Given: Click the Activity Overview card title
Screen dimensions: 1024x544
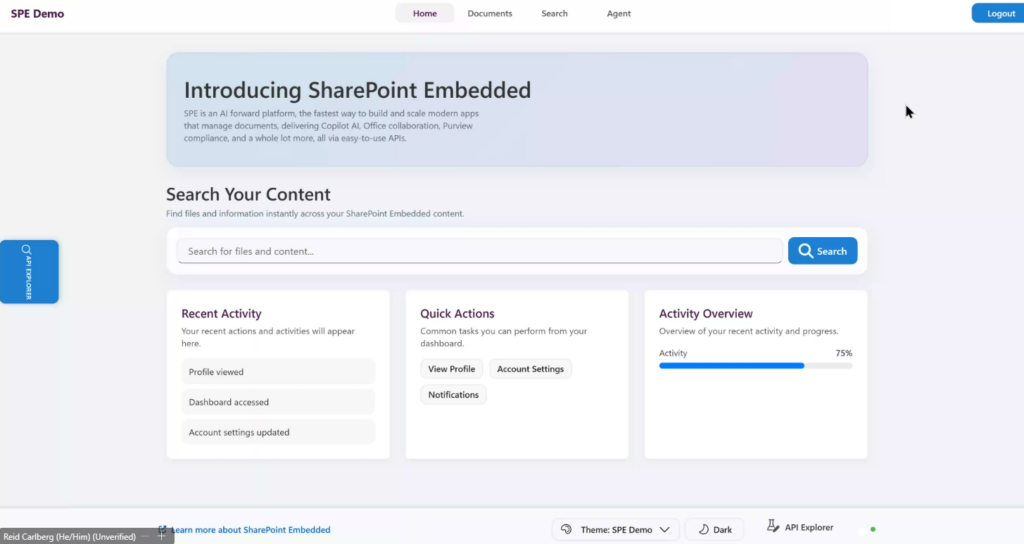Looking at the screenshot, I should [x=706, y=313].
